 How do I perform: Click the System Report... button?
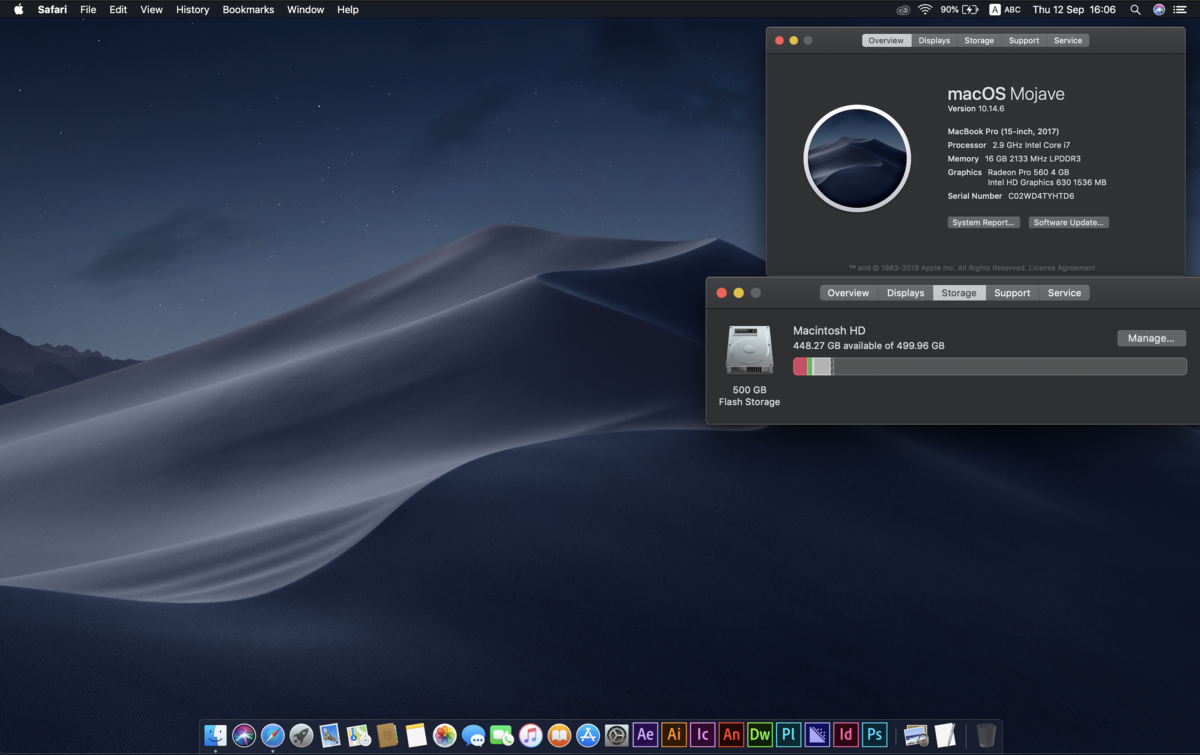[983, 223]
